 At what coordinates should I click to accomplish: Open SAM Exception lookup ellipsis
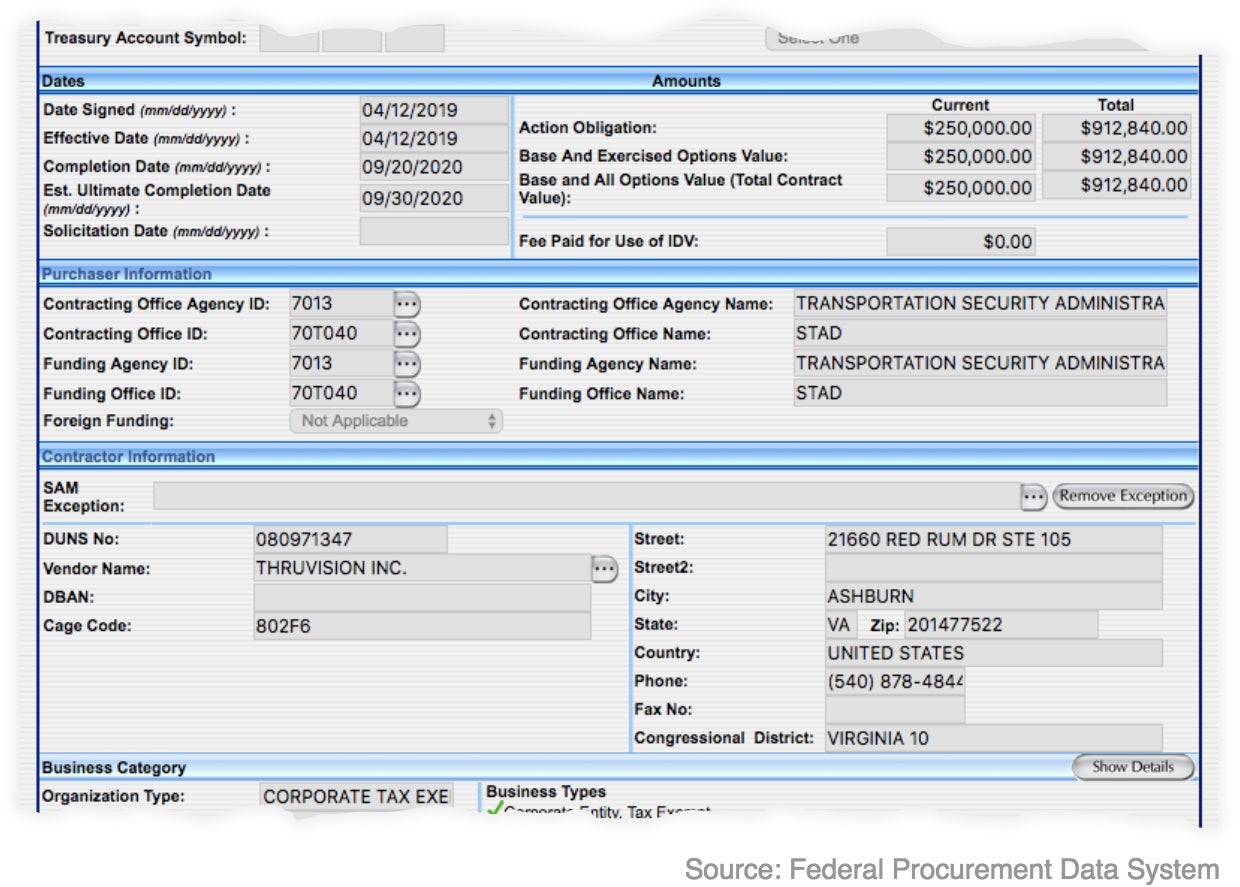(x=1033, y=496)
